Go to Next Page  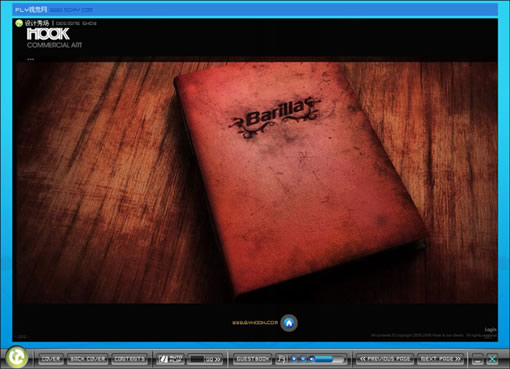pyautogui.click(x=440, y=359)
